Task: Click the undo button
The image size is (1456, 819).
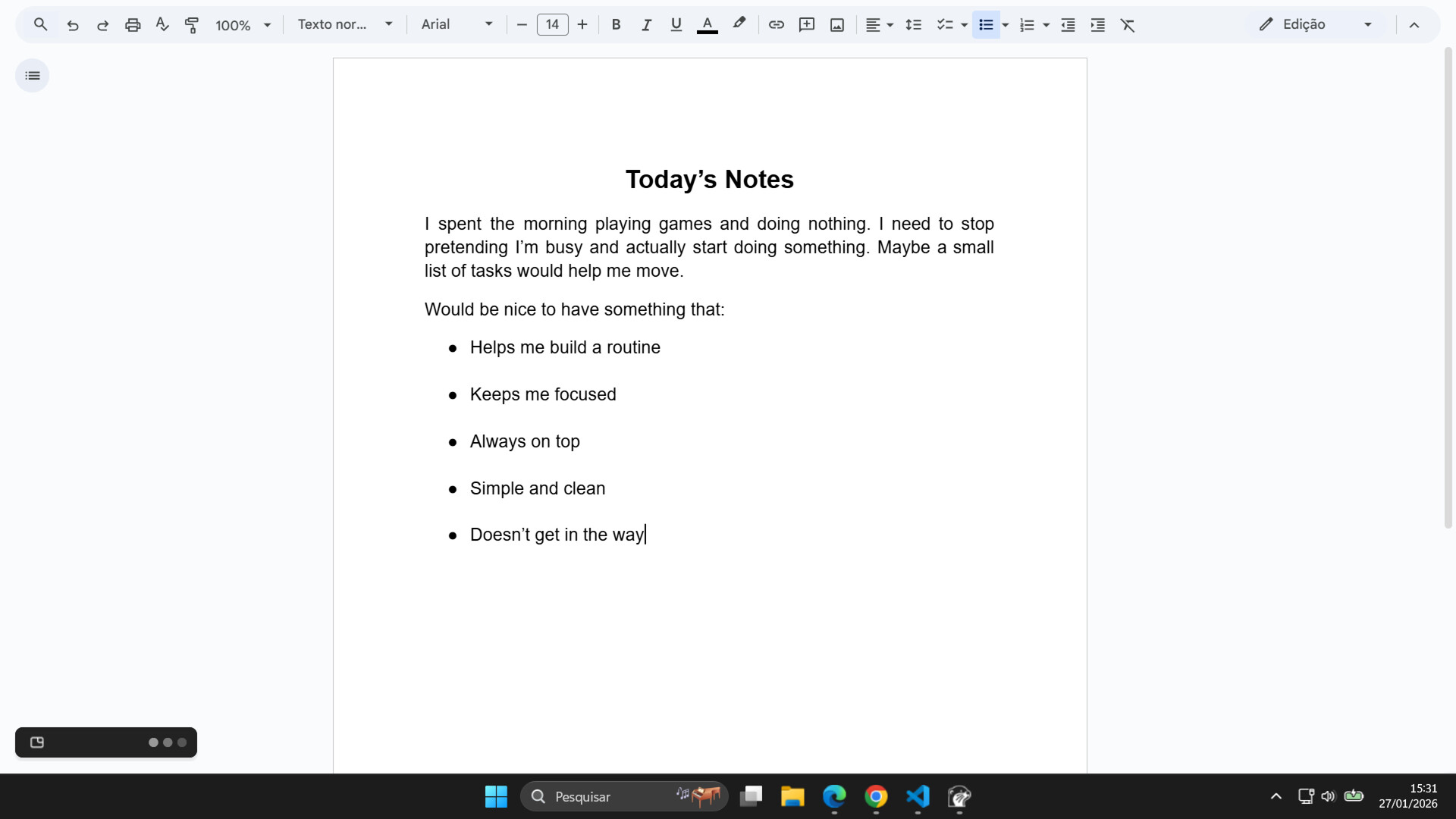Action: [x=72, y=24]
